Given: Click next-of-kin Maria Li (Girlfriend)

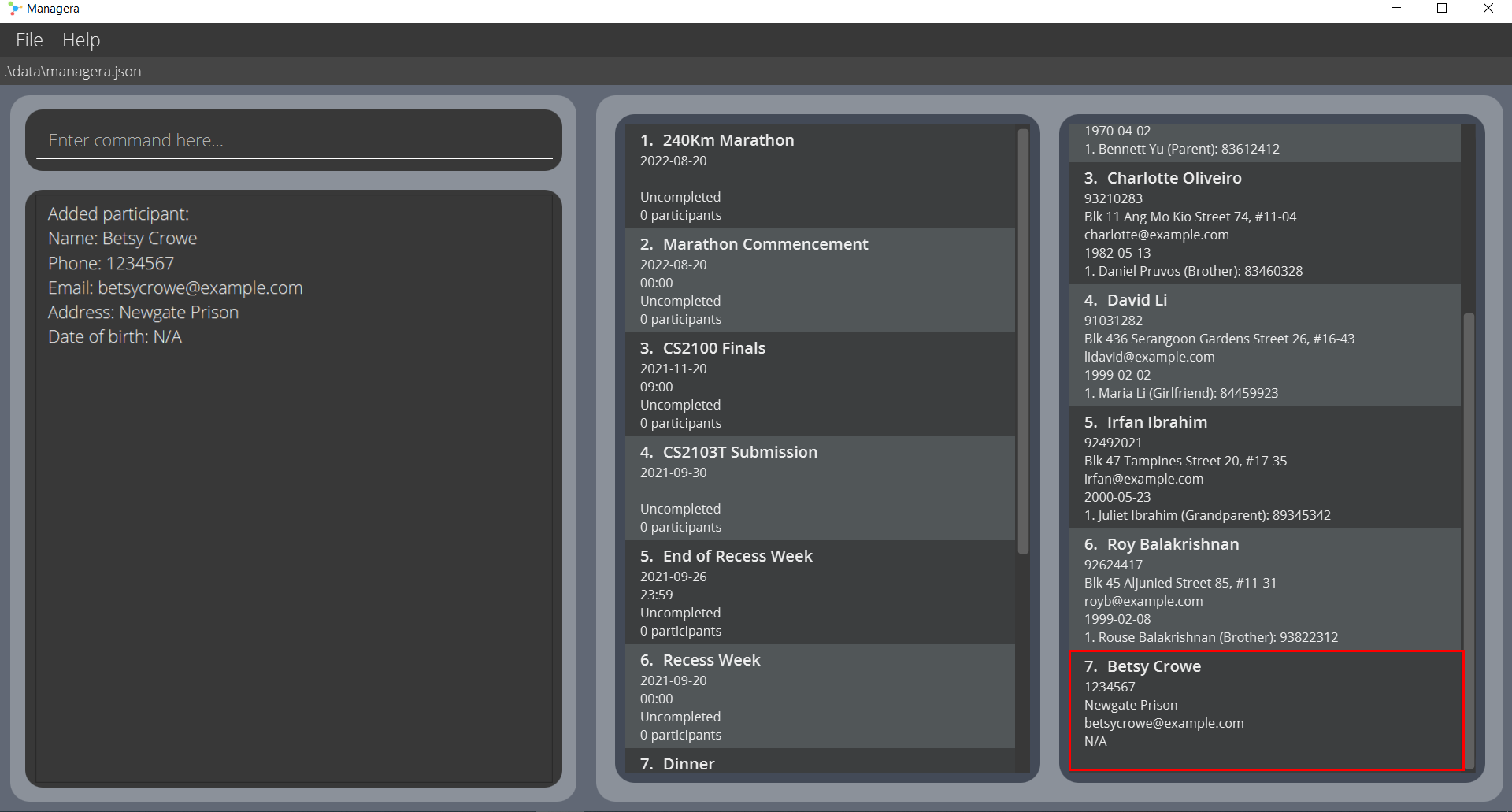Looking at the screenshot, I should pyautogui.click(x=1180, y=393).
